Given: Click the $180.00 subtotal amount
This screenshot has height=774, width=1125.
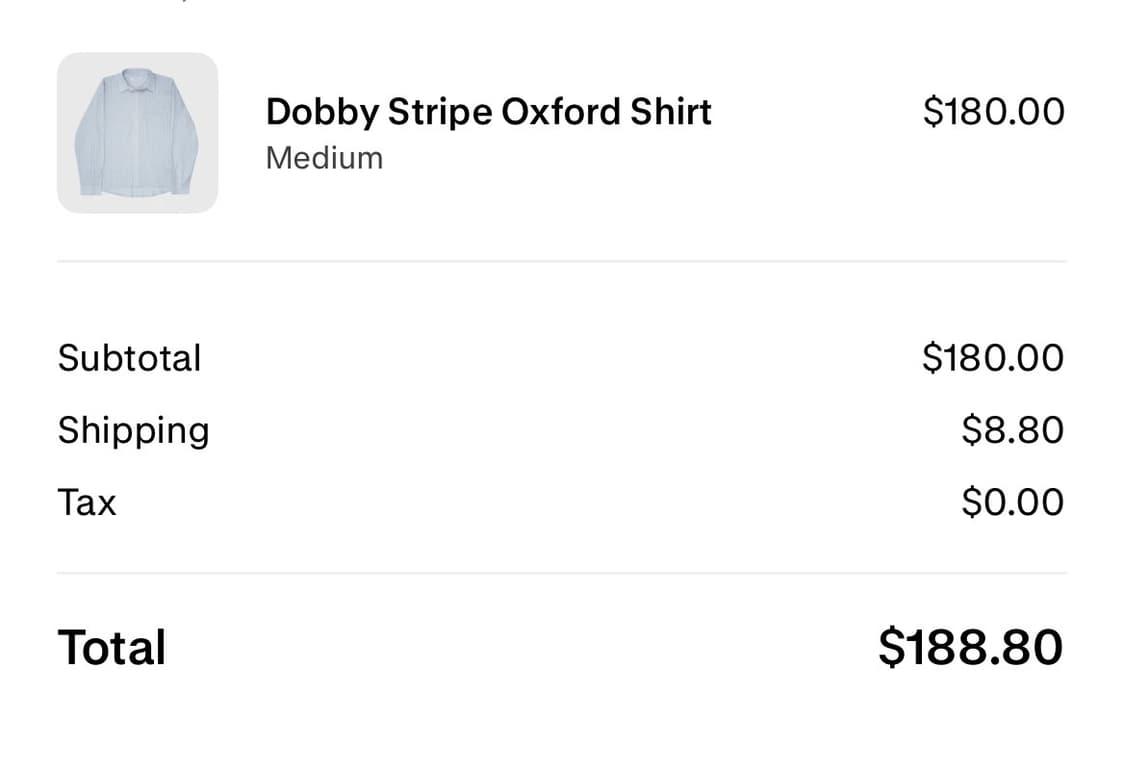Looking at the screenshot, I should (993, 358).
